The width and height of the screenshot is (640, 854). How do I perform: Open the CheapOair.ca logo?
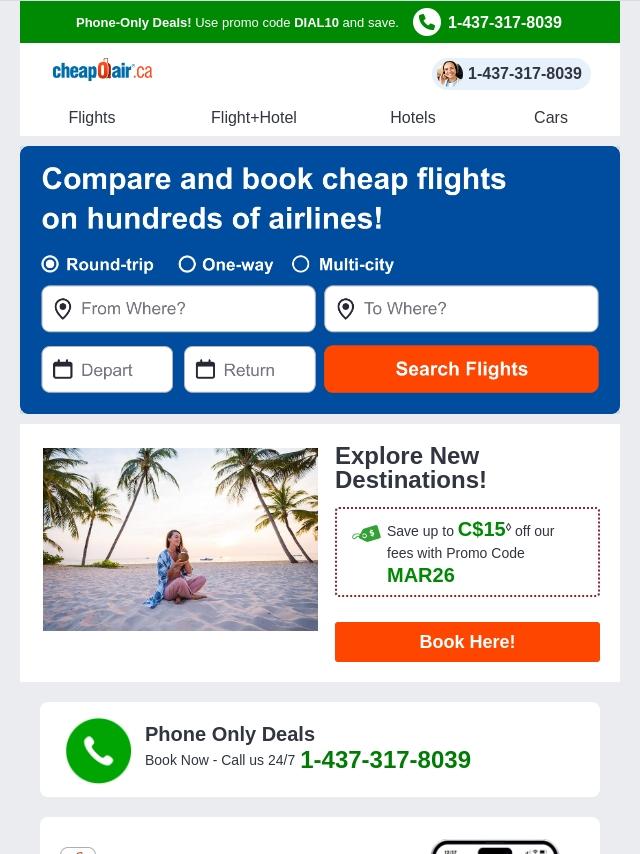click(102, 71)
